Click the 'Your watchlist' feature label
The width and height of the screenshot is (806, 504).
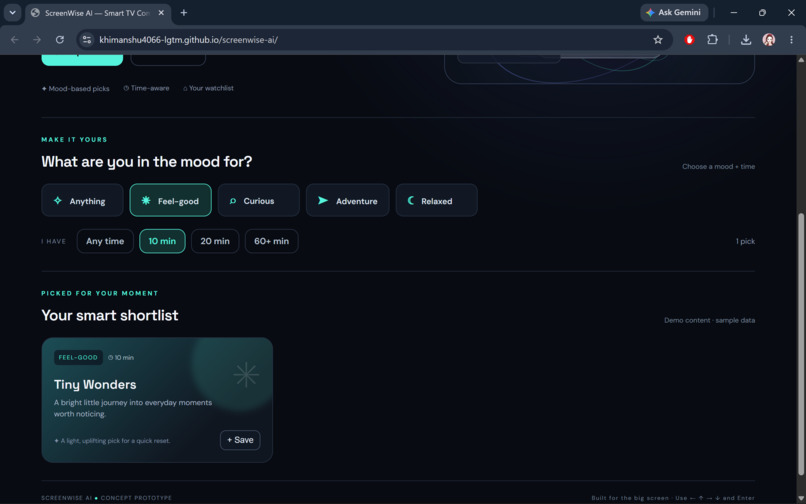(209, 88)
